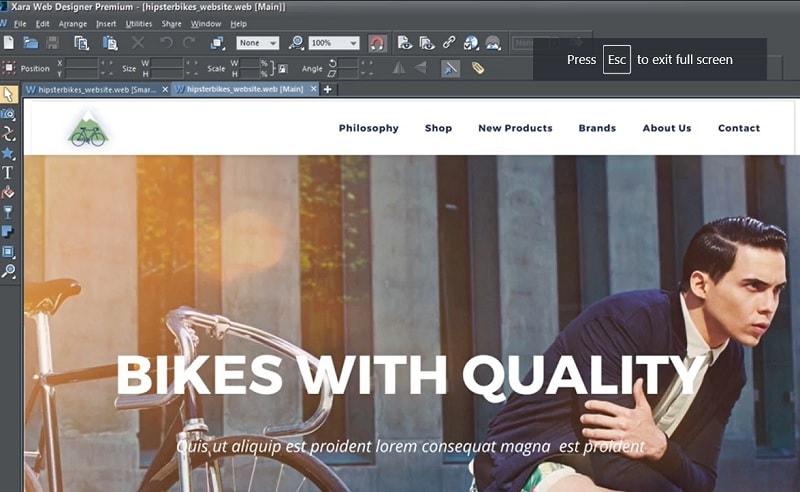Select the Freehand drawing tool
The width and height of the screenshot is (800, 492).
[8, 134]
